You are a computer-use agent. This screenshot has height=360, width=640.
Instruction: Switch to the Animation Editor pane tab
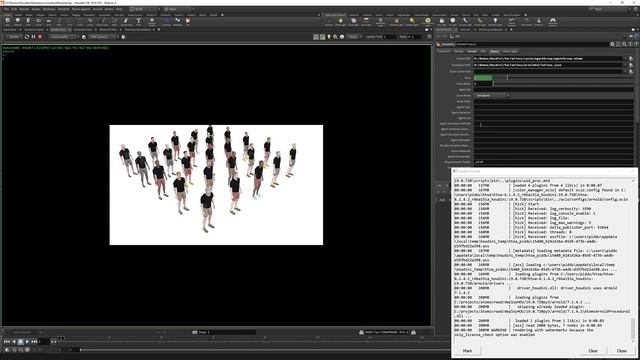click(34, 29)
